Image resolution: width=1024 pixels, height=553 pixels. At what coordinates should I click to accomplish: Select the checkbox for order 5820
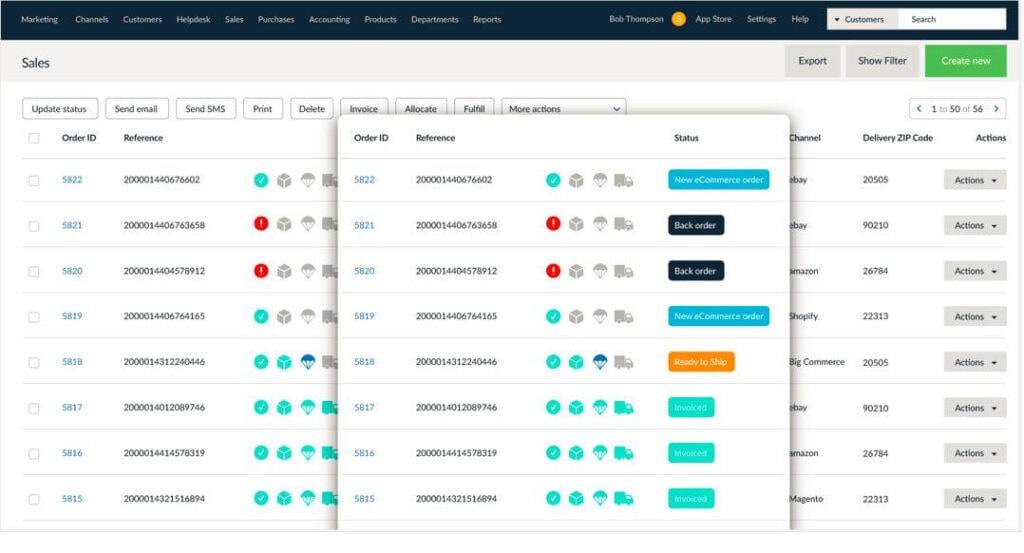coord(34,272)
